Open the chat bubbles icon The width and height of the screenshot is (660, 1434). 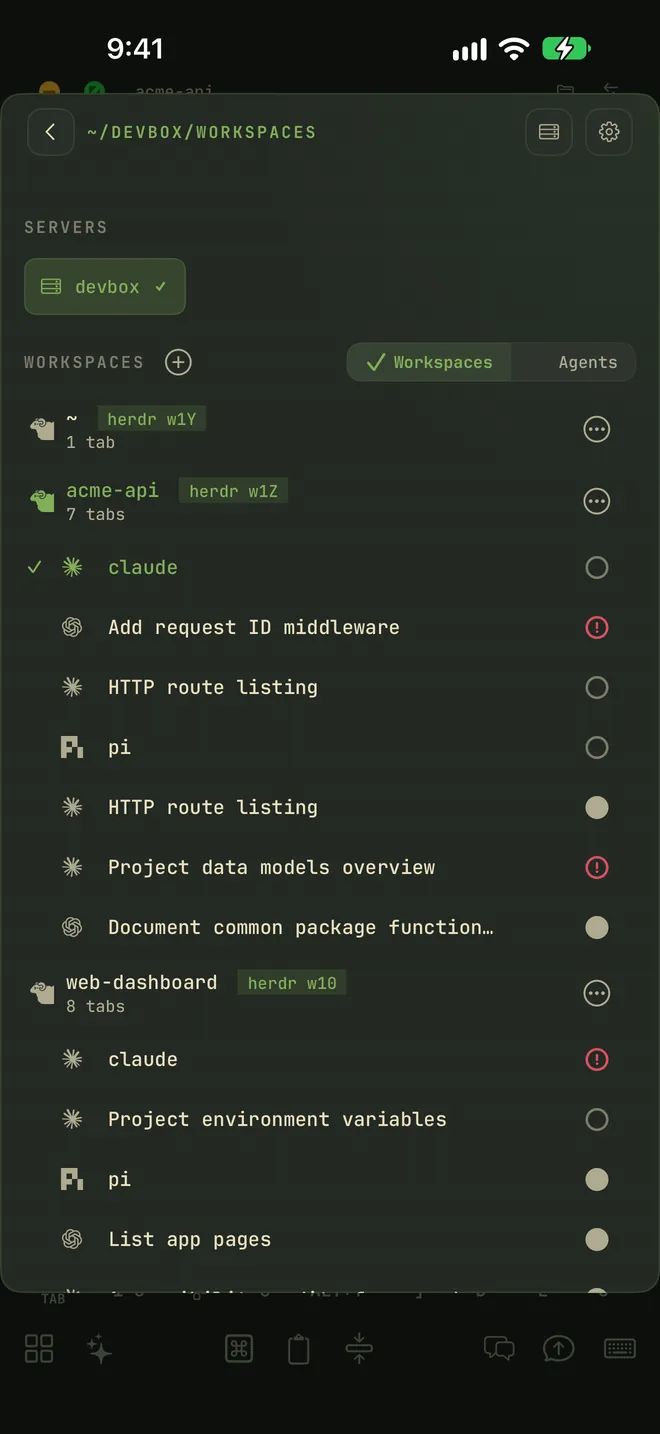pos(499,1349)
